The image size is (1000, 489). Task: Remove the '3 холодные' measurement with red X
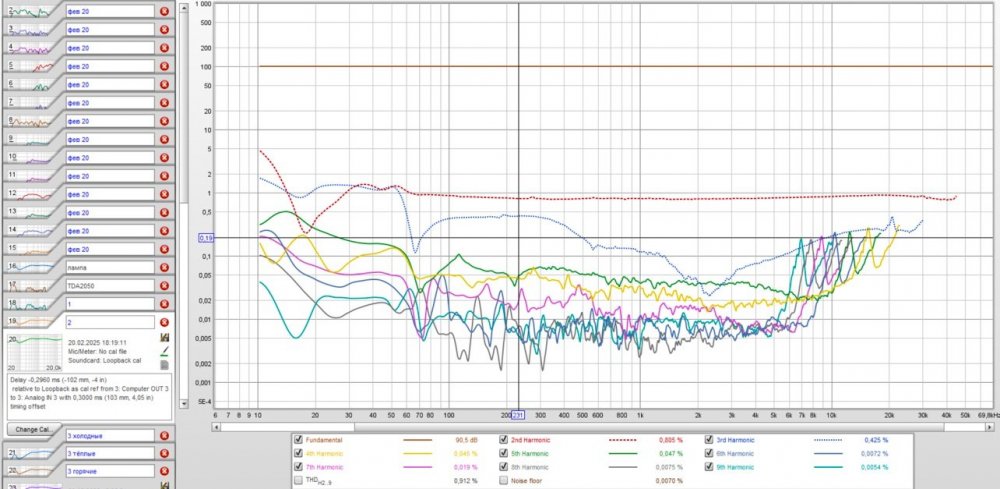pos(164,435)
